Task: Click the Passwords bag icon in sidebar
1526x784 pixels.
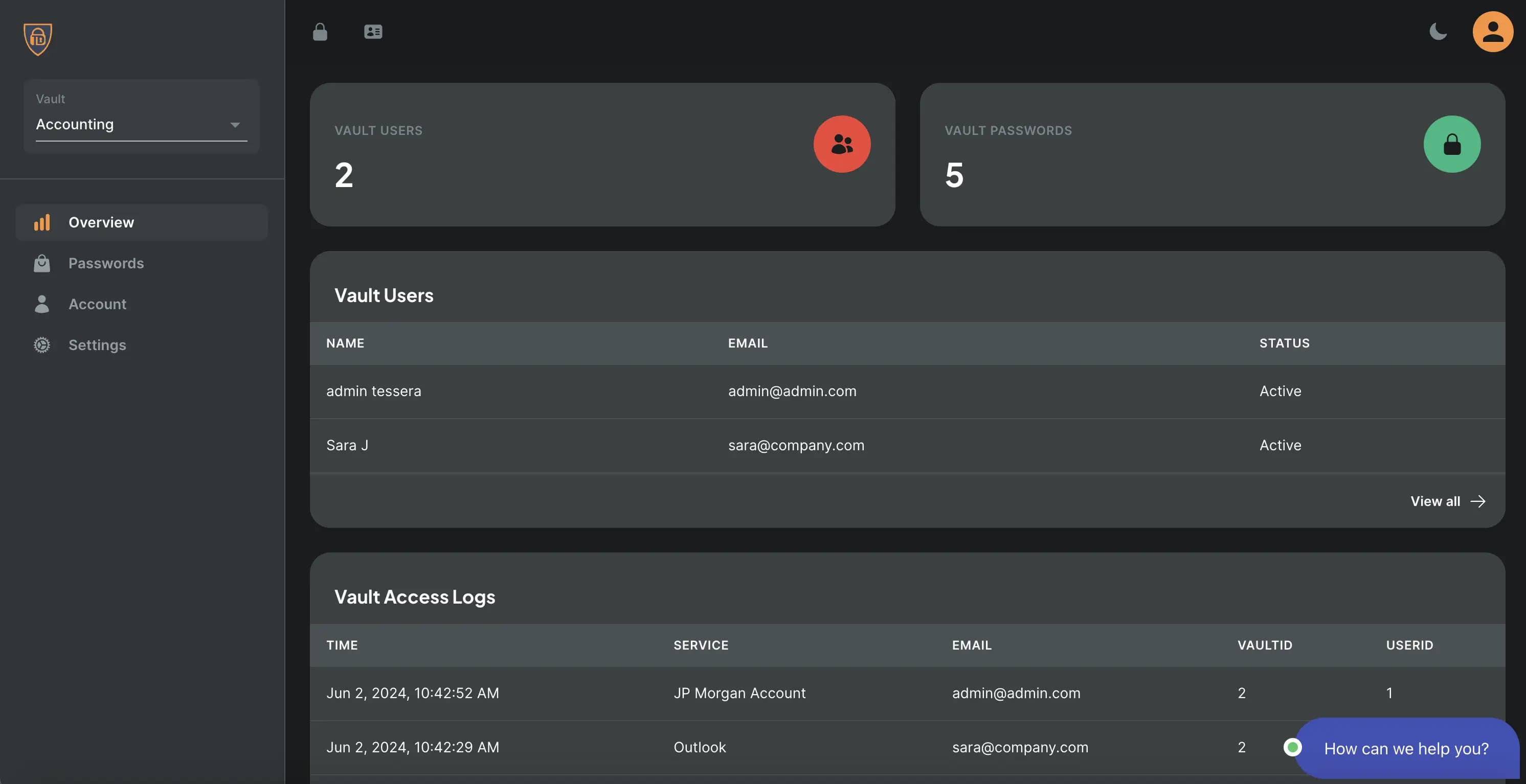Action: (x=42, y=263)
